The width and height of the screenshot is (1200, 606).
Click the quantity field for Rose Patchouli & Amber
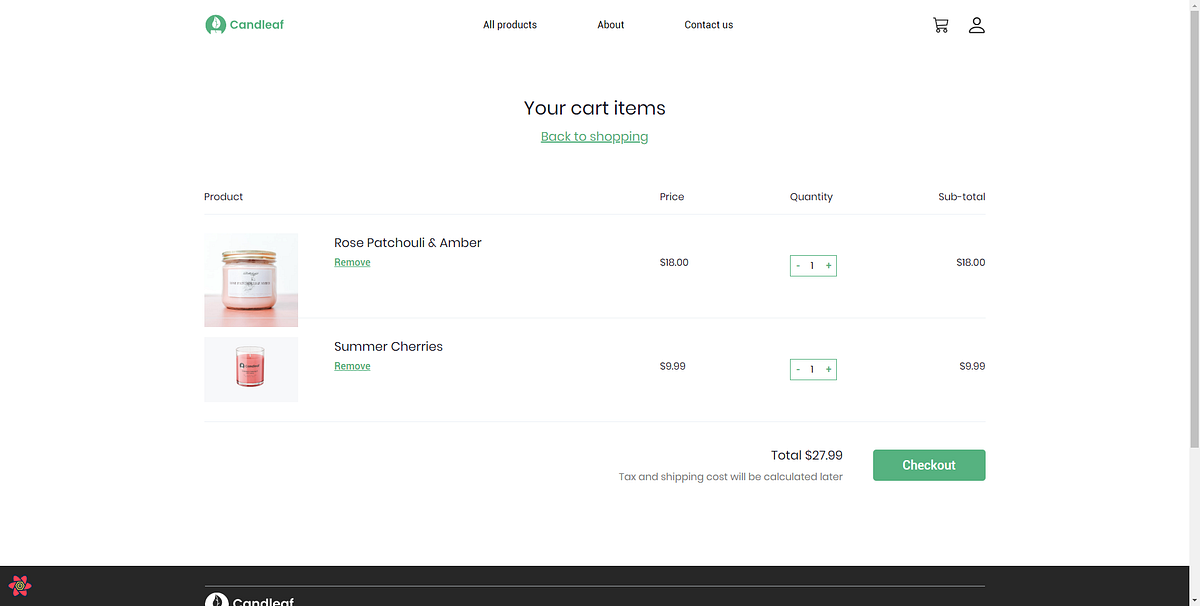[x=812, y=265]
